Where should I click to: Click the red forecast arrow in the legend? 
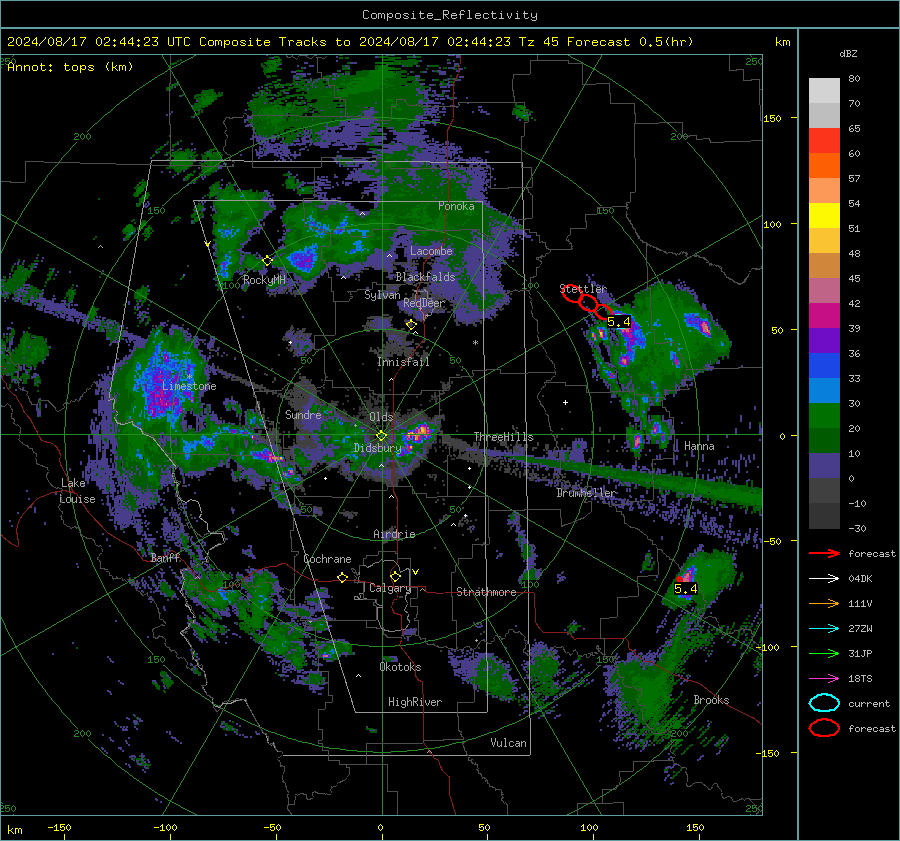(824, 553)
